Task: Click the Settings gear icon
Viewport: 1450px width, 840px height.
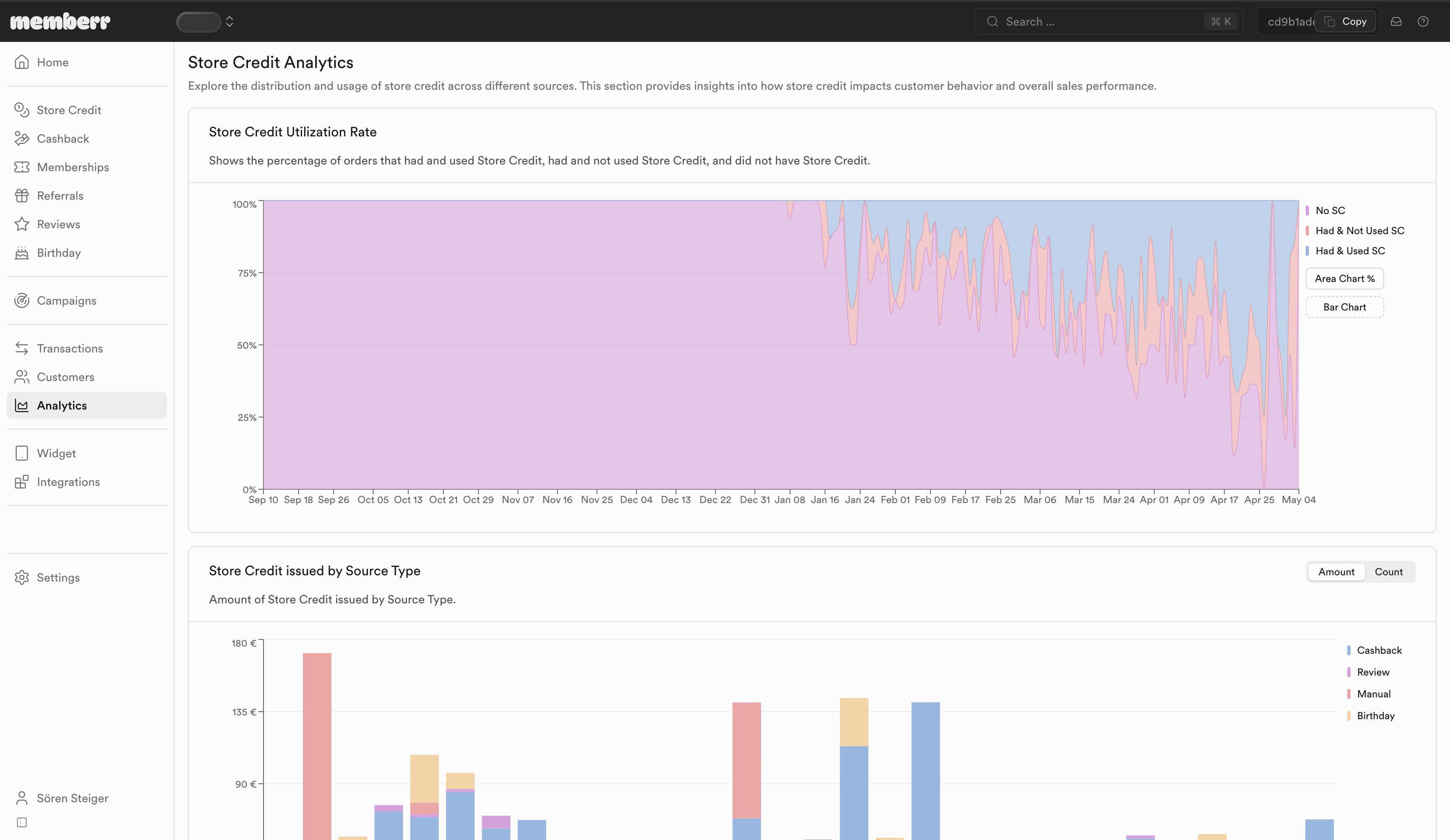Action: click(22, 577)
